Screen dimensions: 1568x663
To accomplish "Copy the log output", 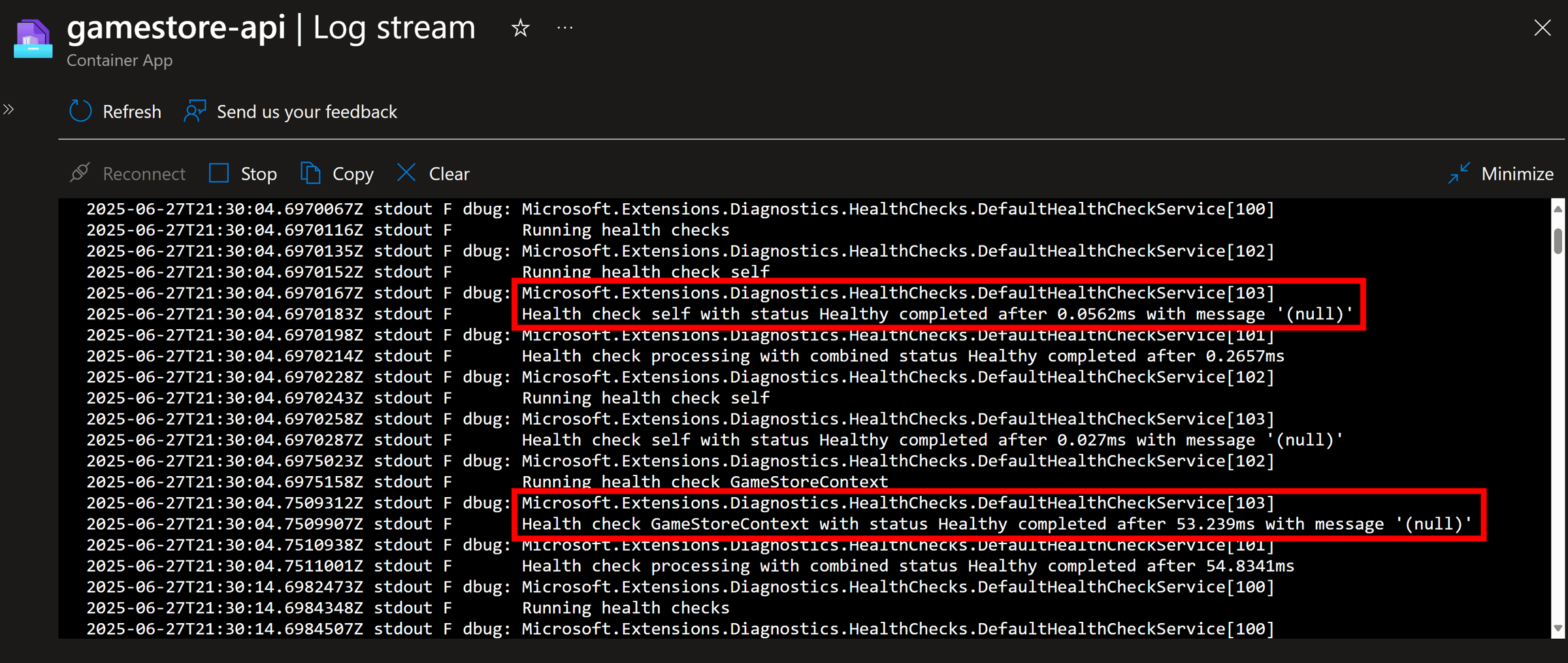I will (x=353, y=174).
